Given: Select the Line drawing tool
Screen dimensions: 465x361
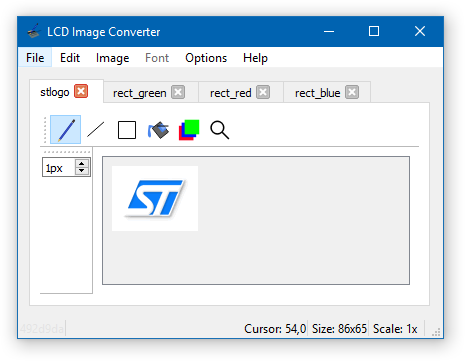Looking at the screenshot, I should (96, 129).
